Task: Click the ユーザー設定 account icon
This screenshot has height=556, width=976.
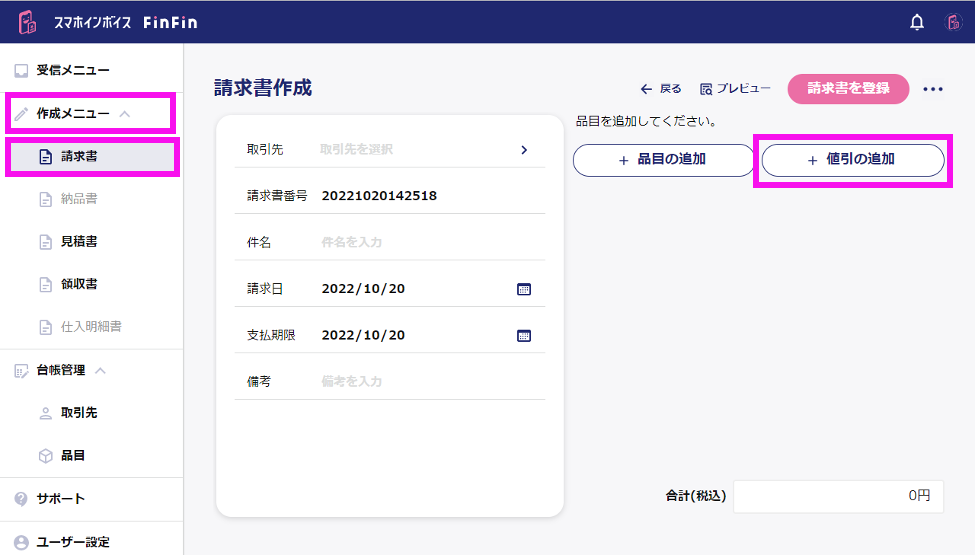Action: [21, 542]
